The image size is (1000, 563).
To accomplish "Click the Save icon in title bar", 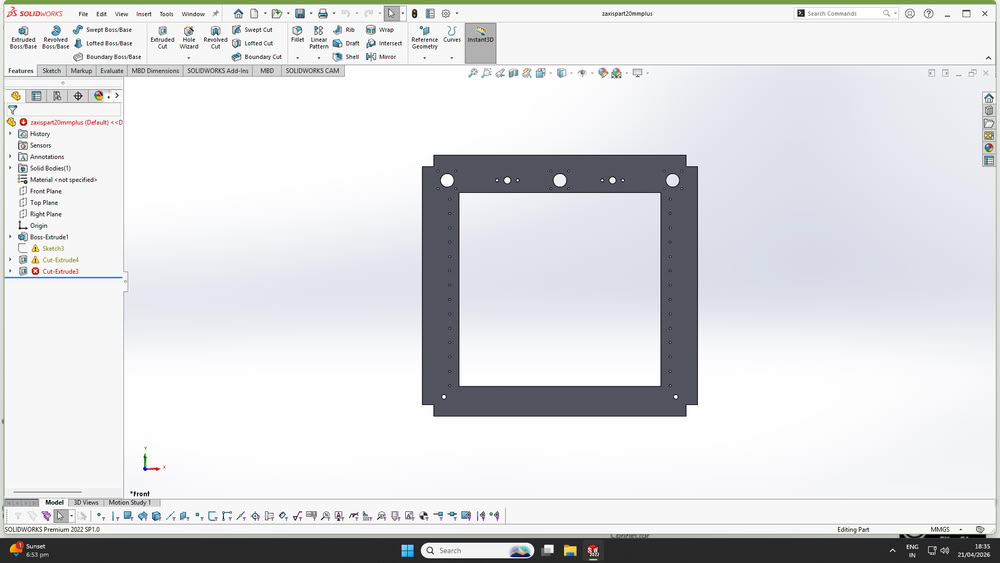I will tap(299, 13).
